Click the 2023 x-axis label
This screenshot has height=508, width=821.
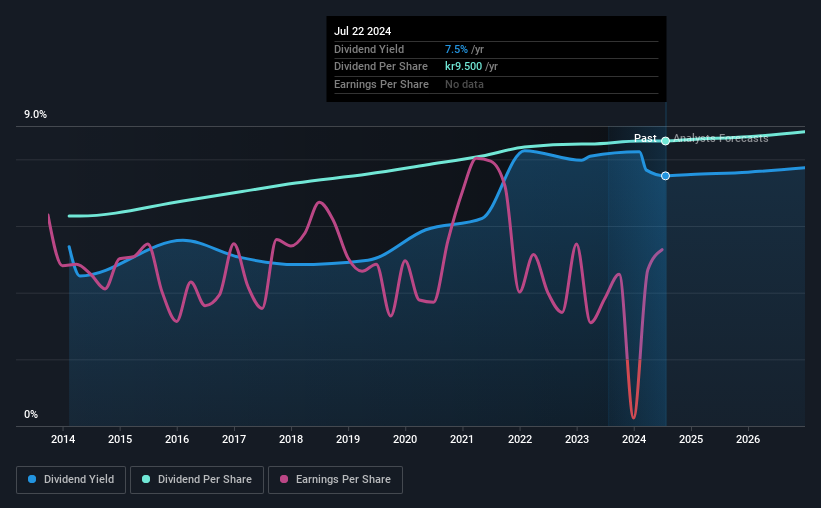577,439
